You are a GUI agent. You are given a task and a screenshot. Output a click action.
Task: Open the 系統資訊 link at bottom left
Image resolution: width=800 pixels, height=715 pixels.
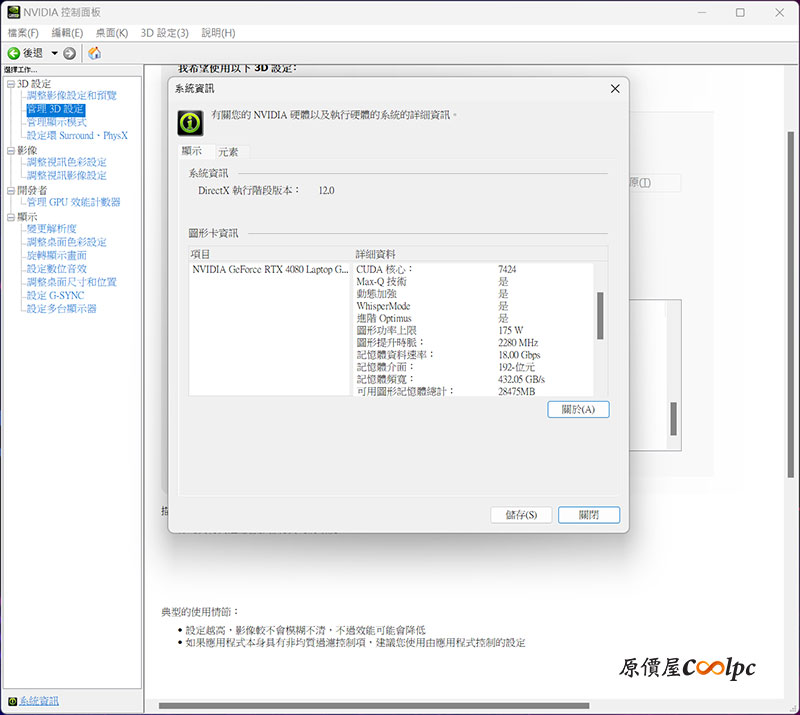39,701
